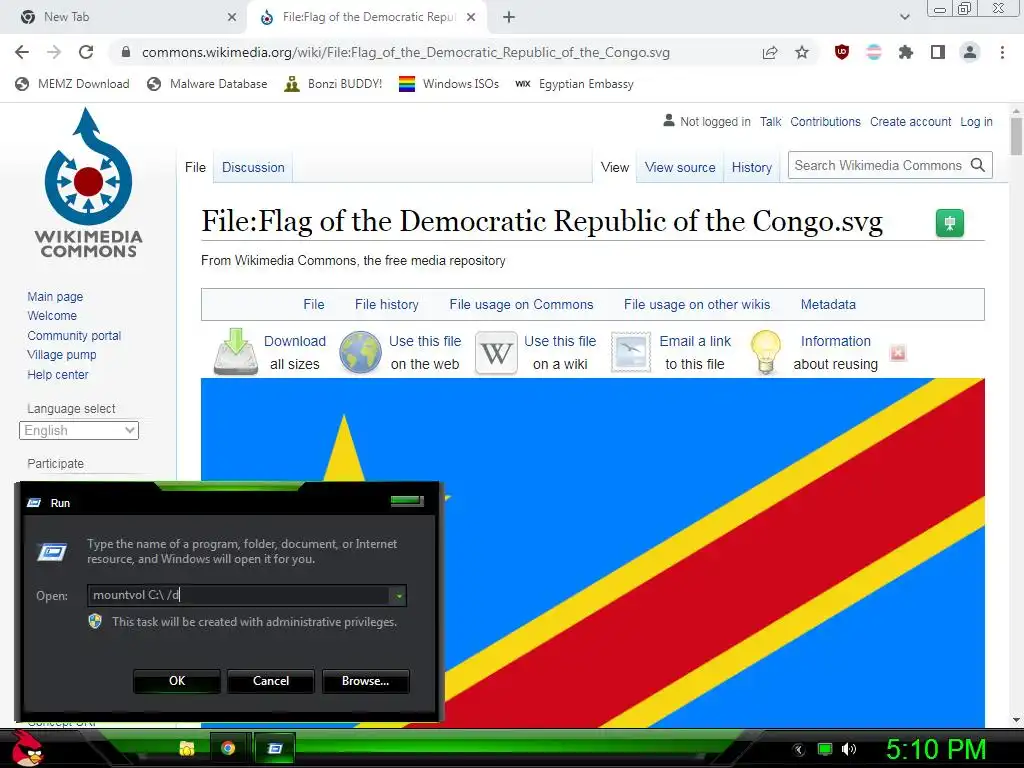Image resolution: width=1024 pixels, height=768 pixels.
Task: Jump to the Metadata section
Action: [828, 304]
